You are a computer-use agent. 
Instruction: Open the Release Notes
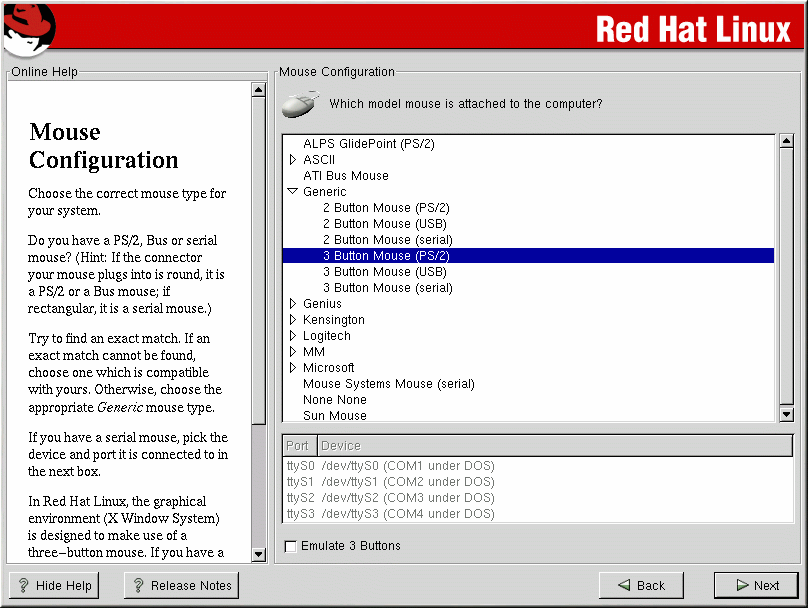pos(181,586)
